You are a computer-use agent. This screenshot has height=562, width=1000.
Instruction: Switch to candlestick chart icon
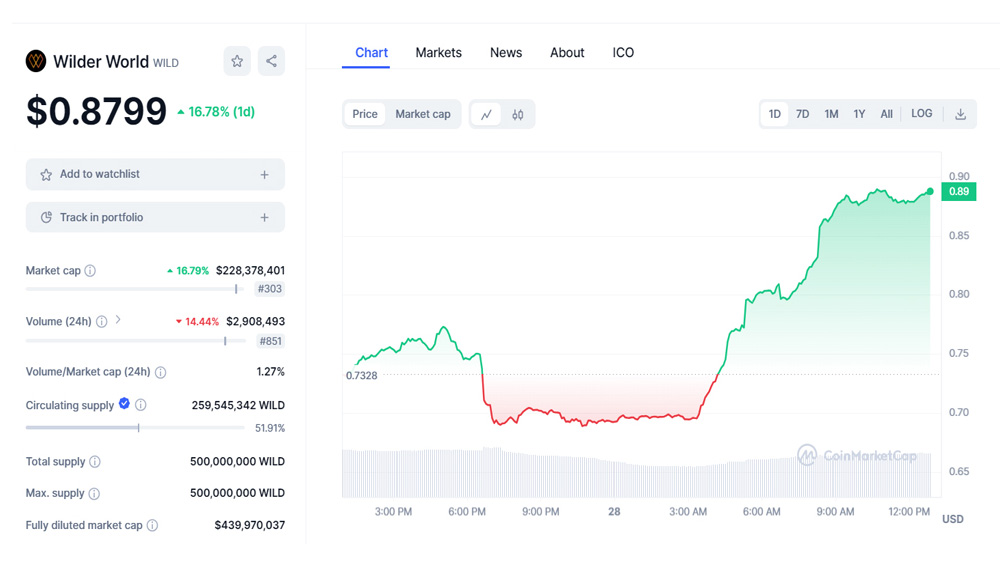[518, 115]
